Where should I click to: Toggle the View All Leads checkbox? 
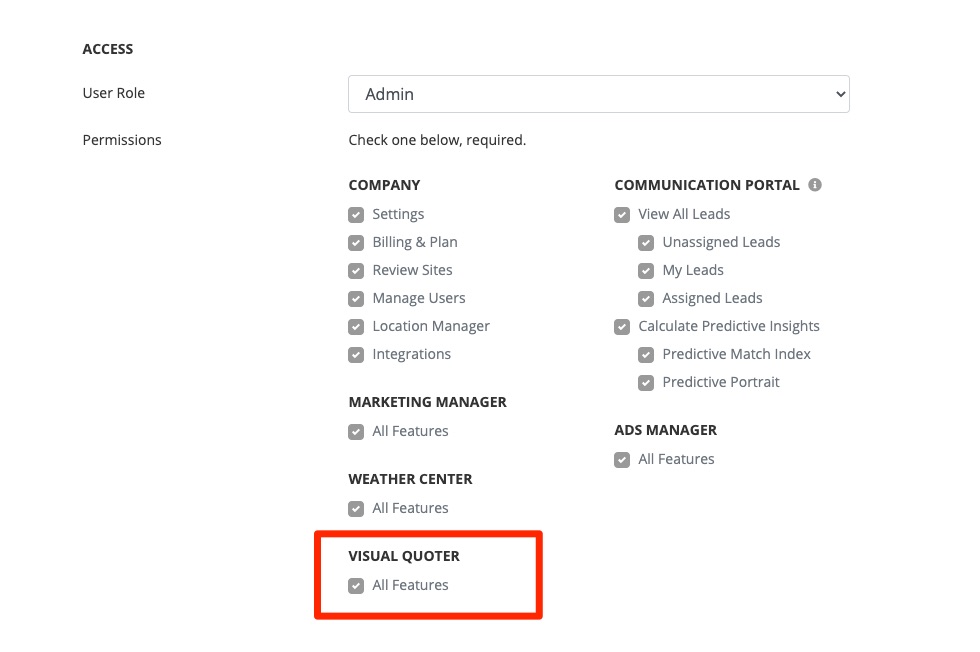coord(622,215)
